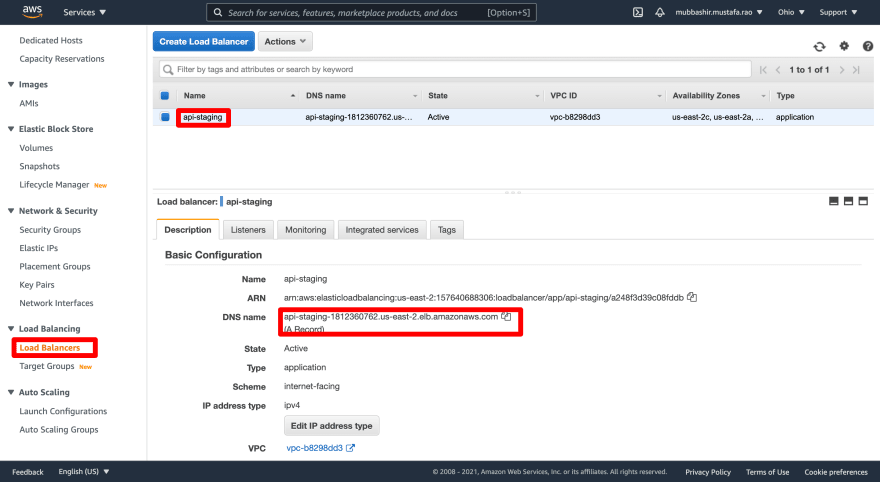Open Load Balancers in sidebar
This screenshot has height=482, width=880.
click(50, 347)
